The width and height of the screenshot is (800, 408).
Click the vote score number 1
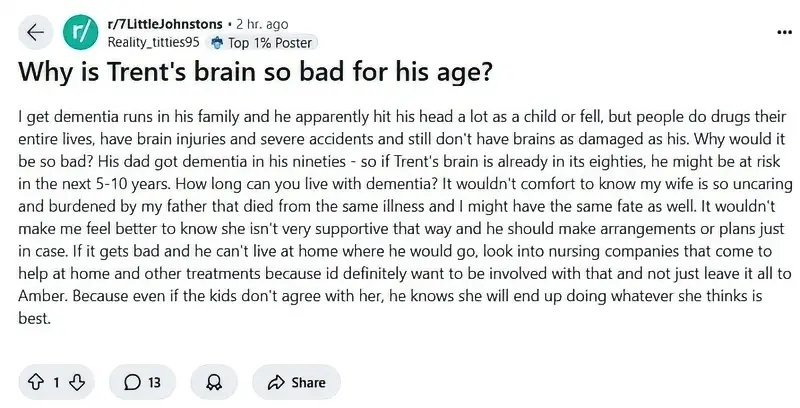click(56, 382)
